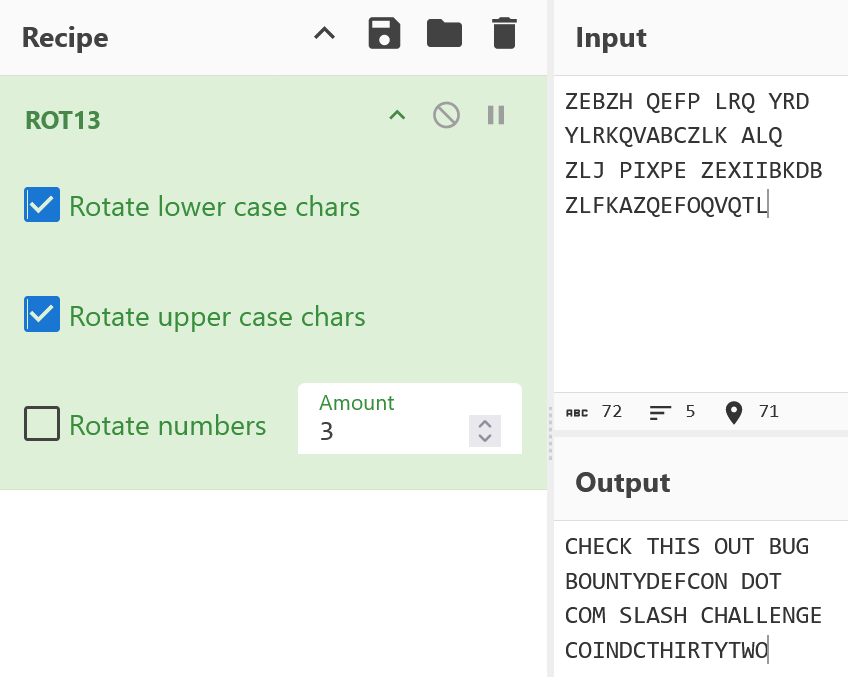Clear the recipe with the trash icon
Image resolution: width=848 pixels, height=677 pixels.
504,34
